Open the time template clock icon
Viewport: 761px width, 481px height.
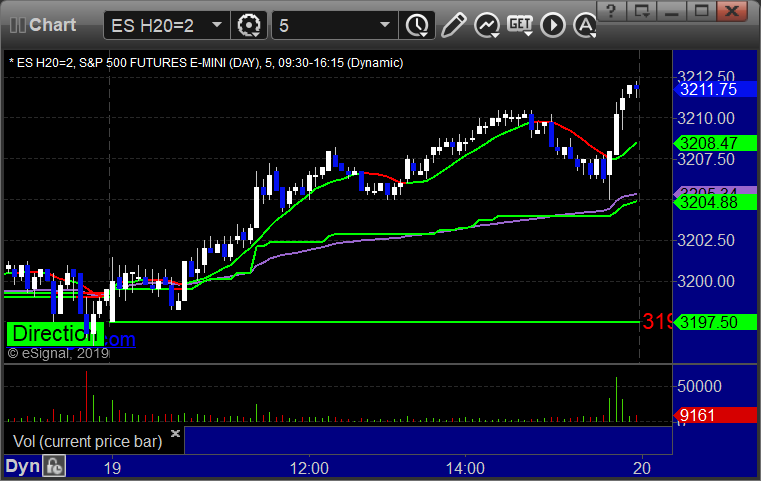coord(417,25)
